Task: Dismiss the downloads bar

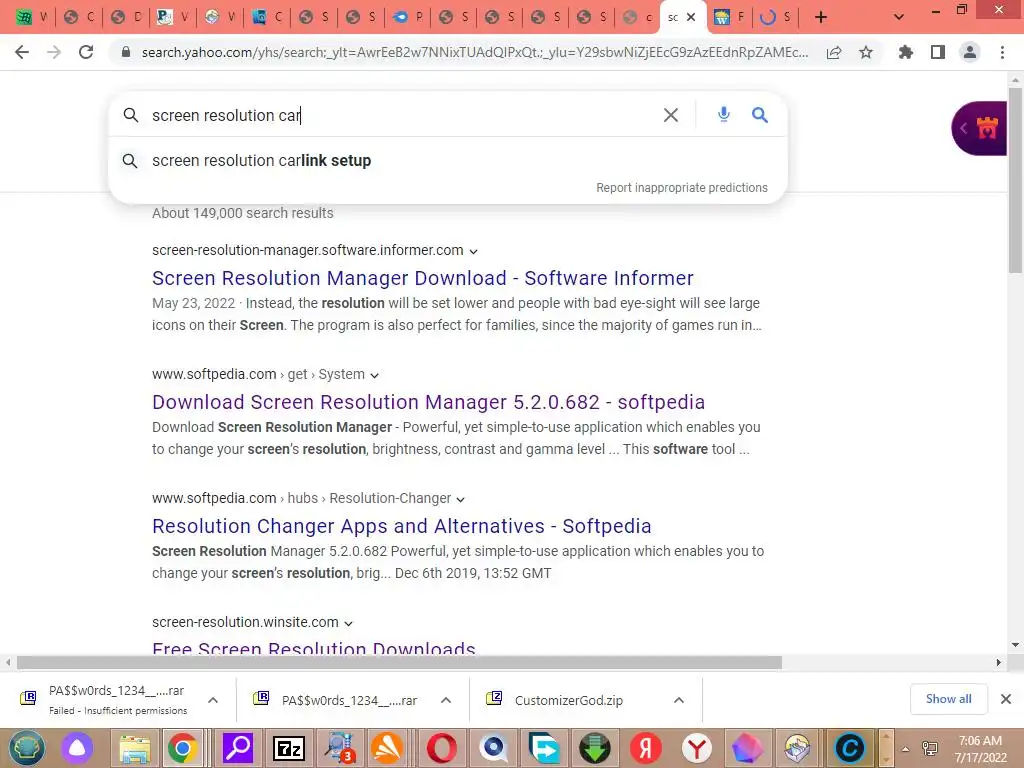Action: (1006, 699)
